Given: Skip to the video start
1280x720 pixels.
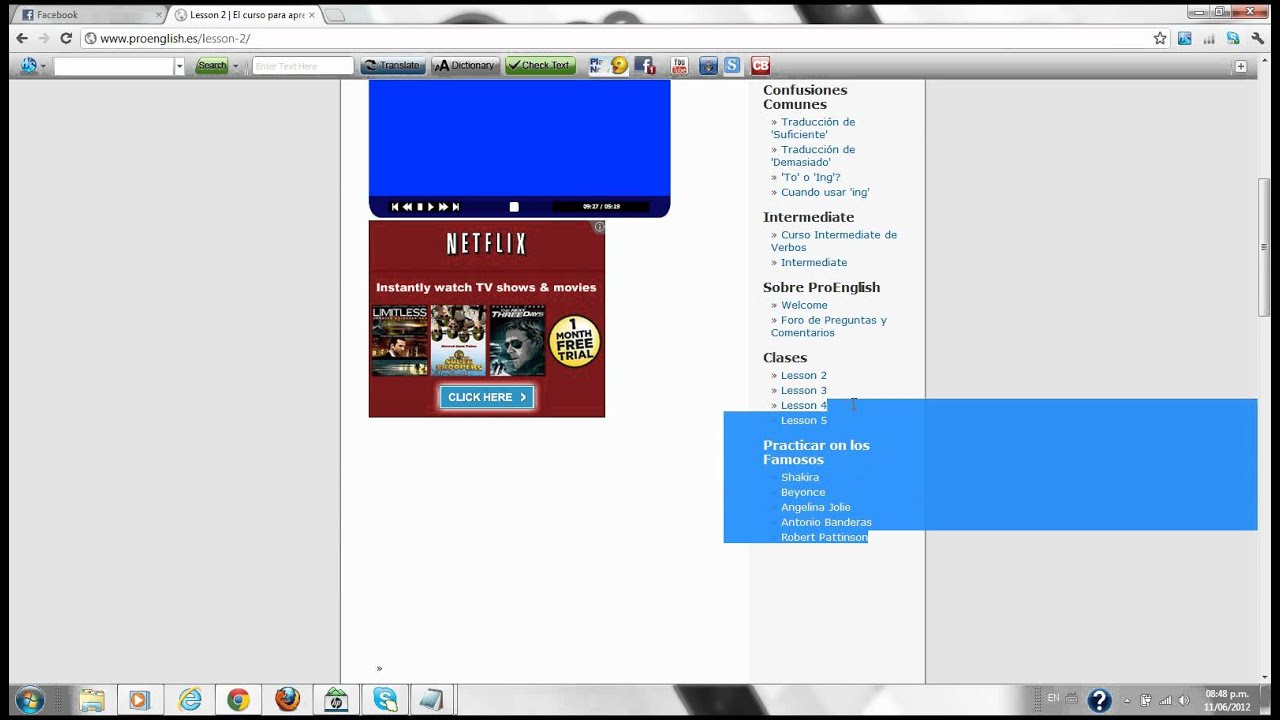Looking at the screenshot, I should click(395, 207).
